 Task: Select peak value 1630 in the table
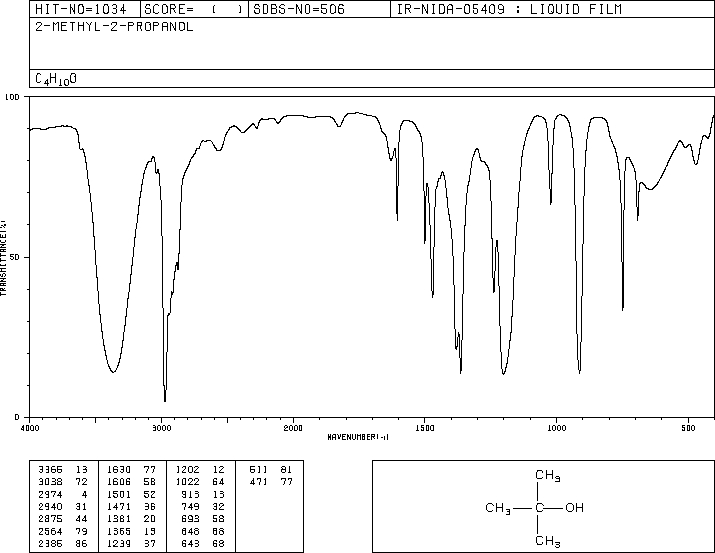119,470
